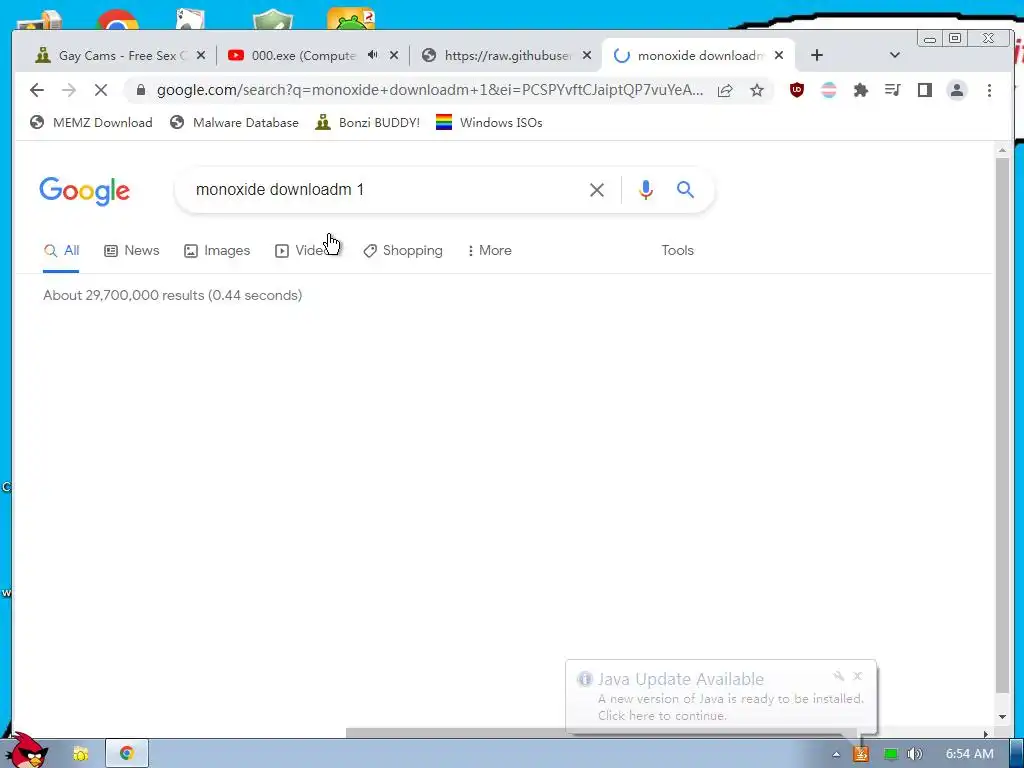The image size is (1024, 768).
Task: Open the Extensions puzzle menu
Action: pos(861,90)
